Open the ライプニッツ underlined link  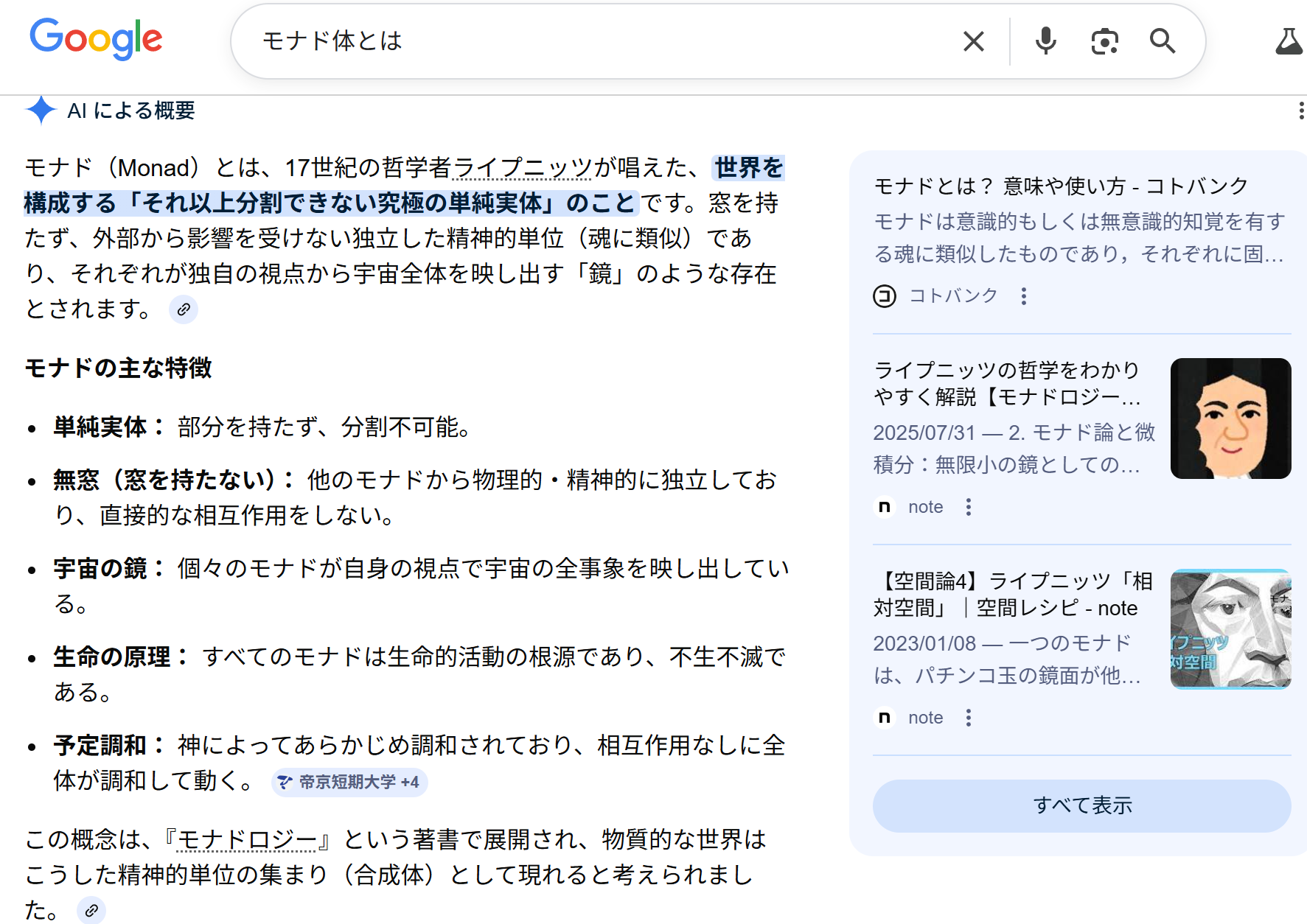pos(522,168)
